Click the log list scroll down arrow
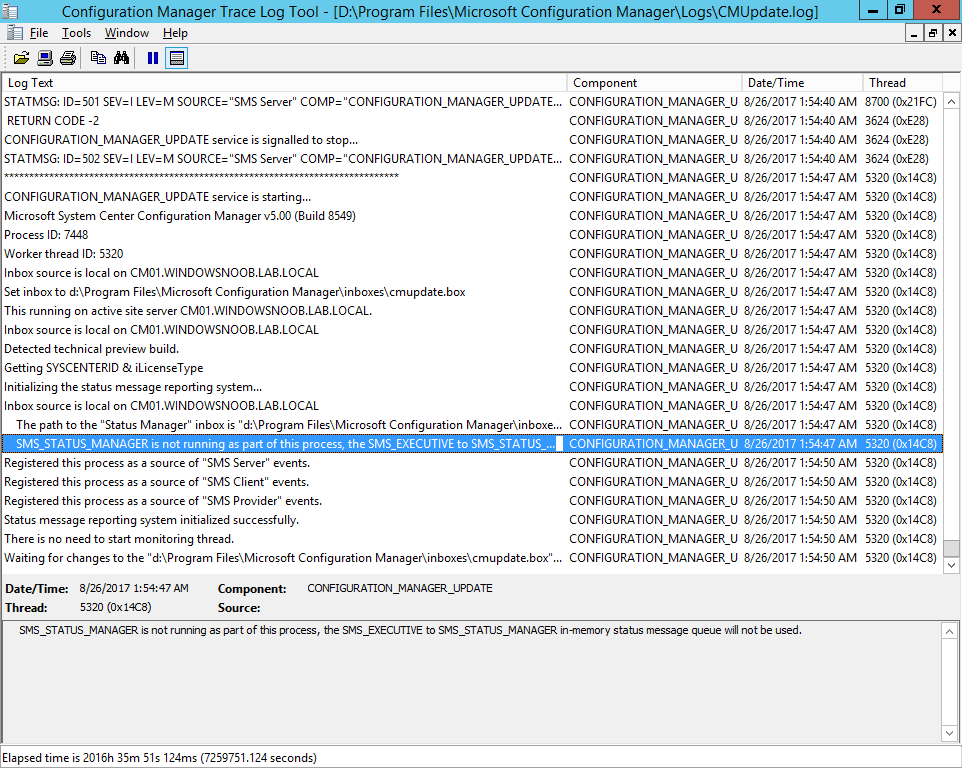Screen dimensions: 962x768 (952, 565)
